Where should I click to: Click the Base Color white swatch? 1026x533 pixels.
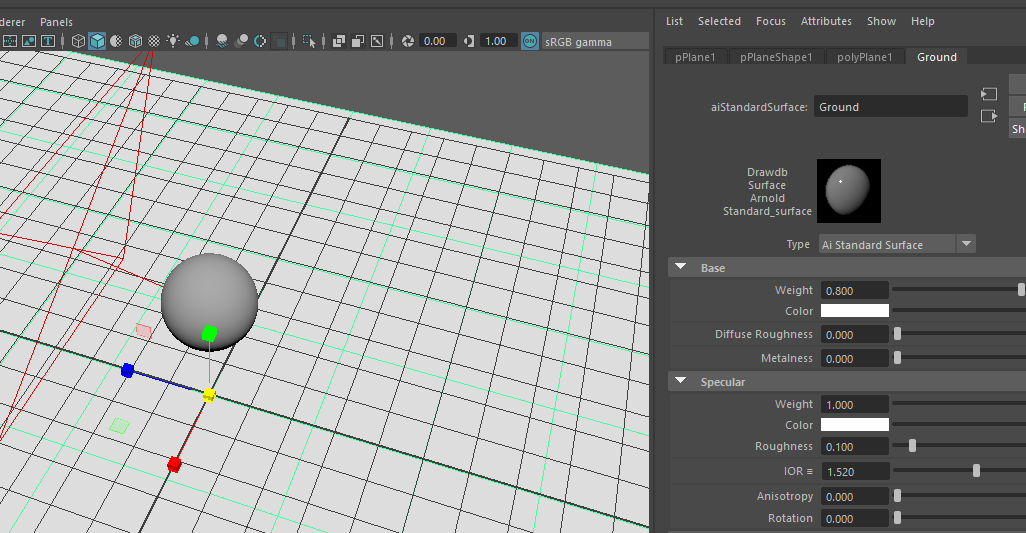pos(855,311)
